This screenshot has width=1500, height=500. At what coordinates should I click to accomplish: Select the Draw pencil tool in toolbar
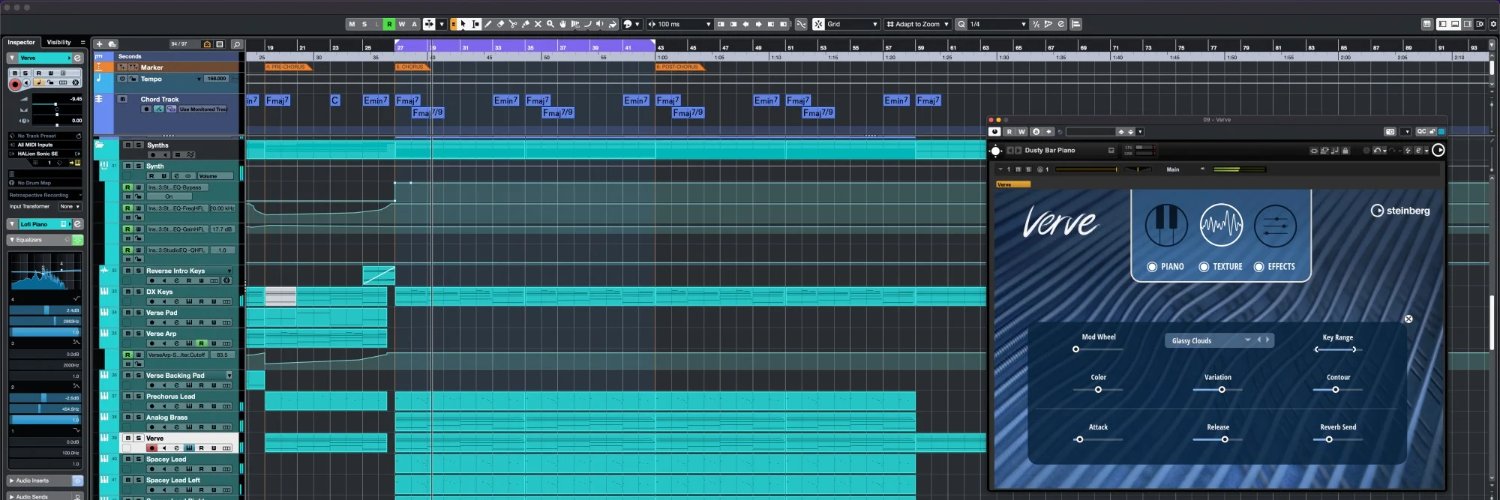tap(487, 24)
